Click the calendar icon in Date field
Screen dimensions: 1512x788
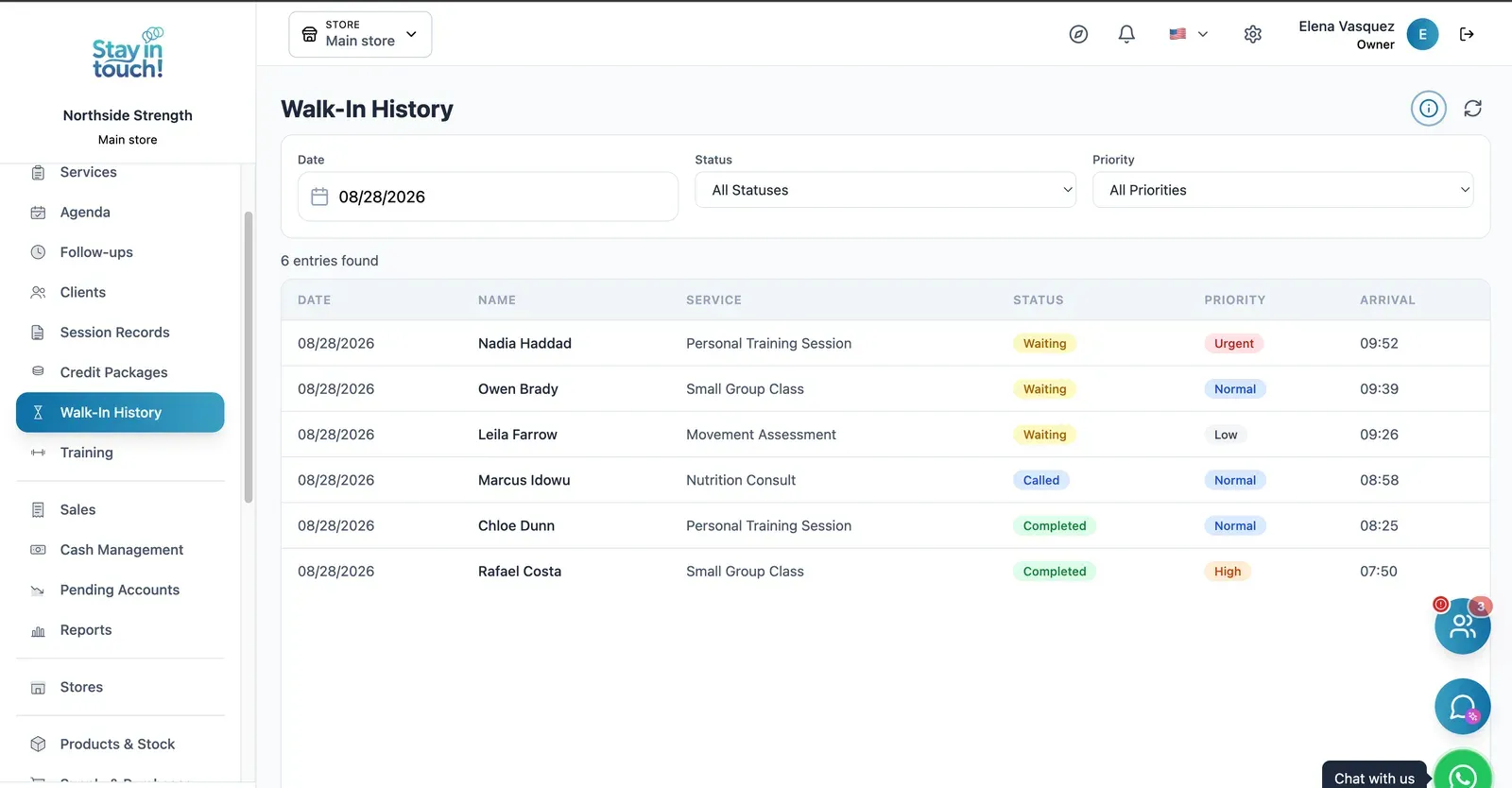(x=319, y=197)
